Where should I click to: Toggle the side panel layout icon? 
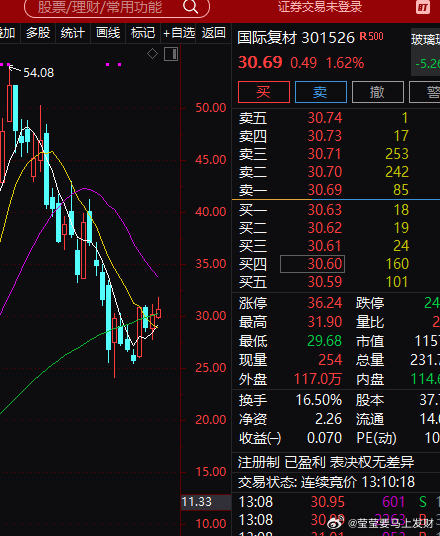(171, 54)
